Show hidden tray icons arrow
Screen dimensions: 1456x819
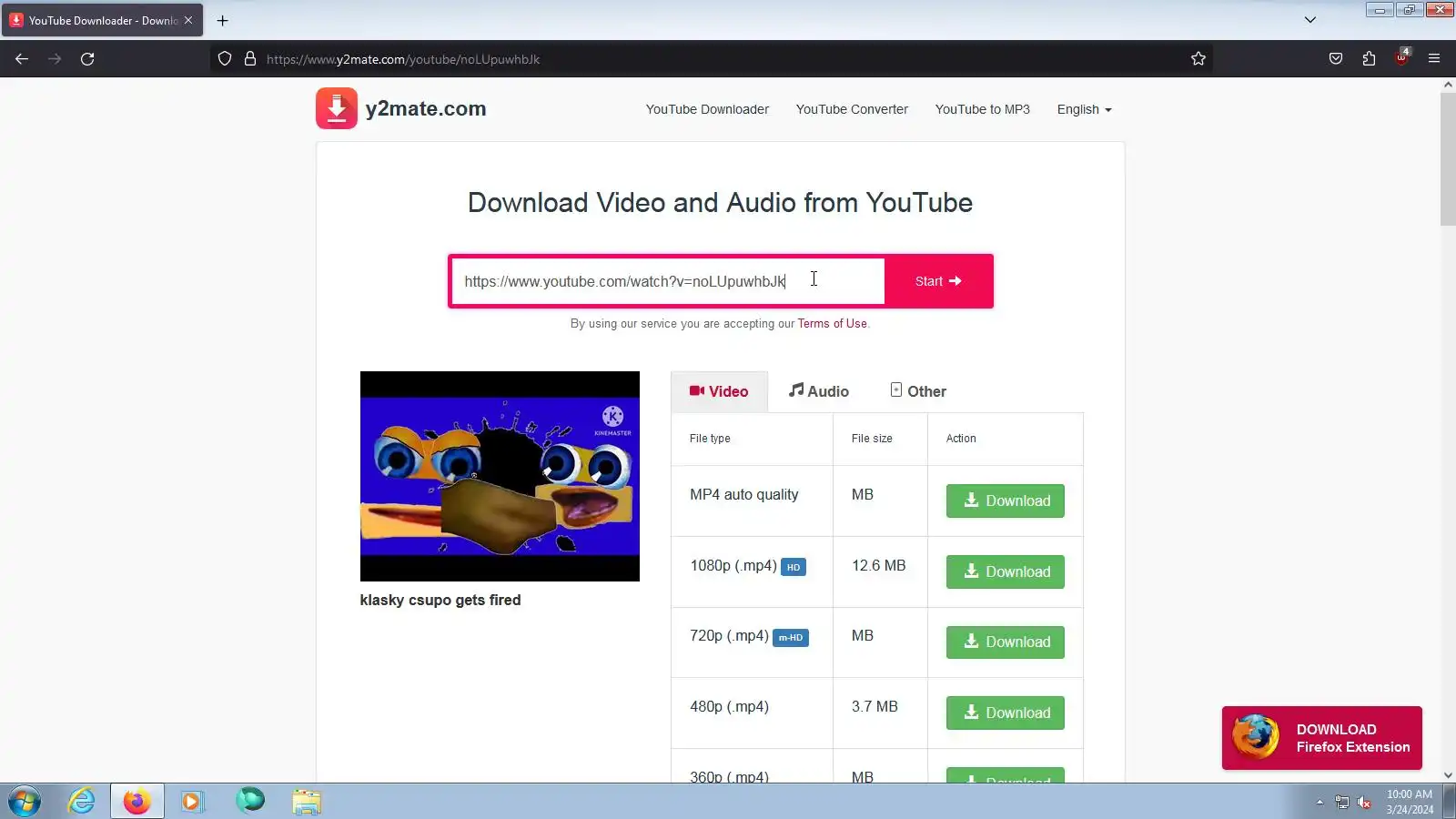coord(1319,802)
